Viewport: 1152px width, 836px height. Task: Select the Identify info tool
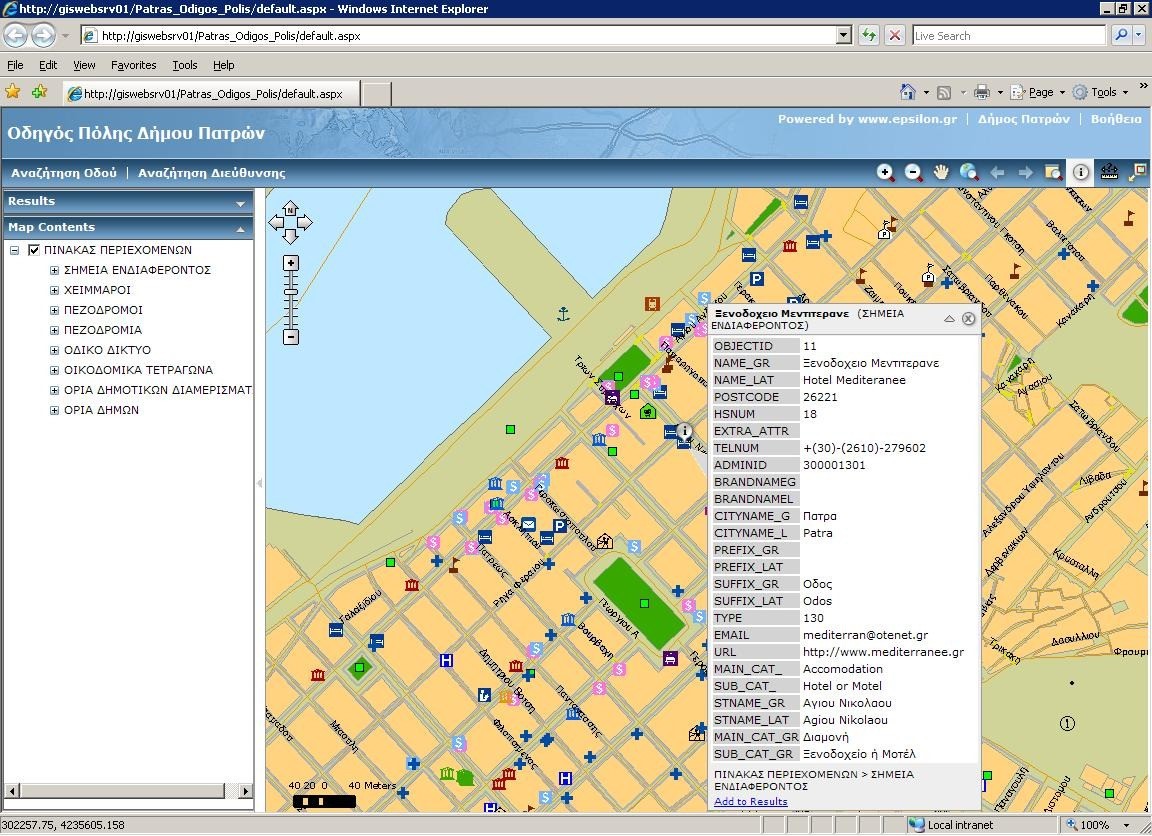[1081, 172]
